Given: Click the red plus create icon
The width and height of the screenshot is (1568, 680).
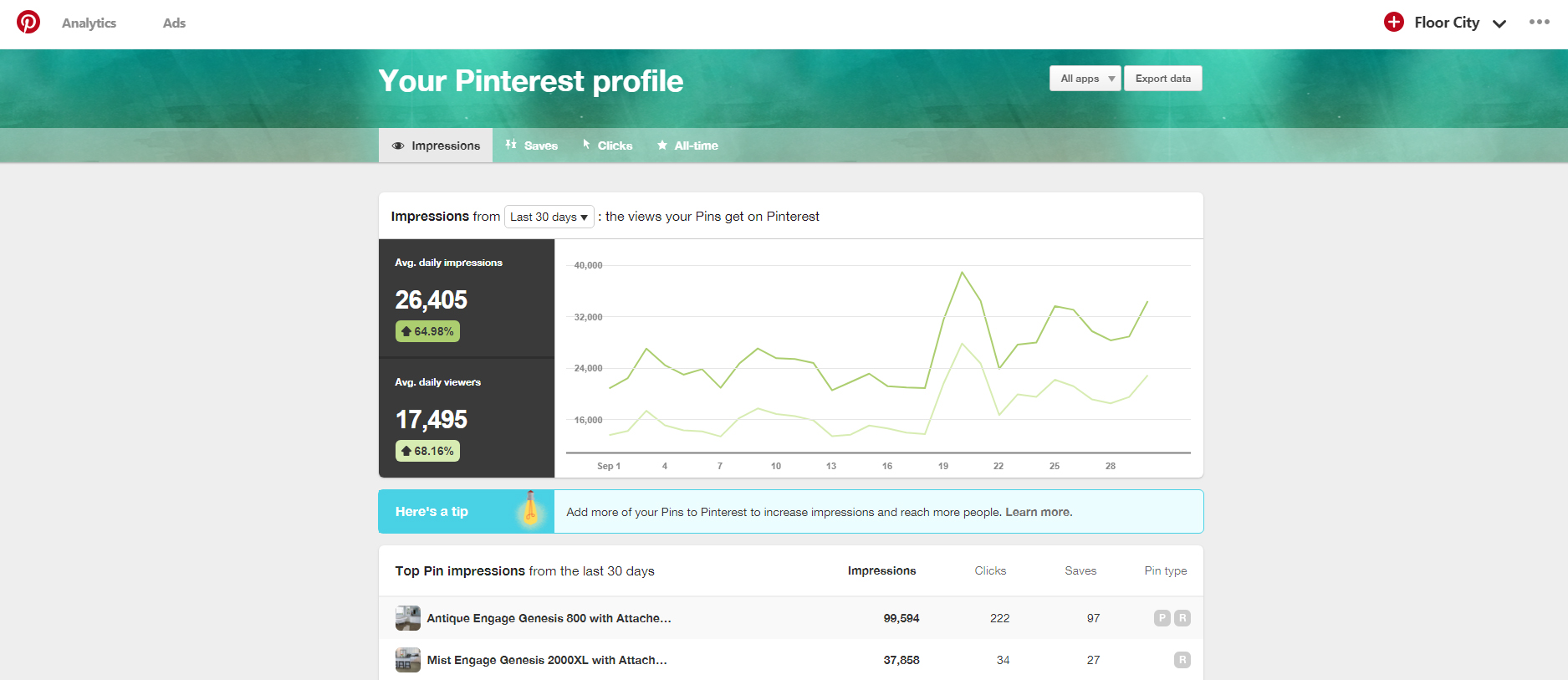Looking at the screenshot, I should 1393,23.
